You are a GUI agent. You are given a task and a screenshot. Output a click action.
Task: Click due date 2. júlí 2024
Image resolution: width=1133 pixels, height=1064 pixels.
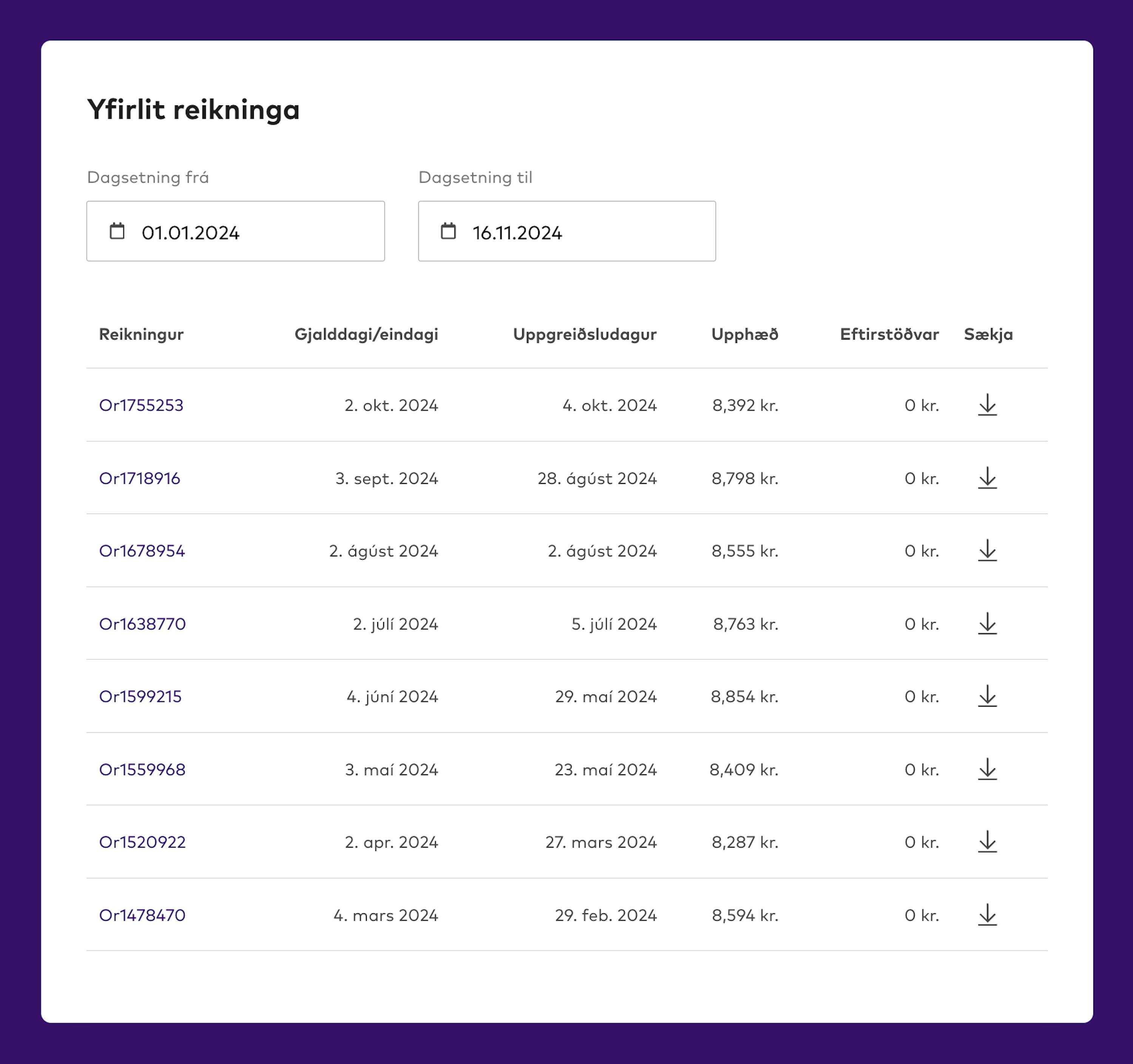click(395, 624)
